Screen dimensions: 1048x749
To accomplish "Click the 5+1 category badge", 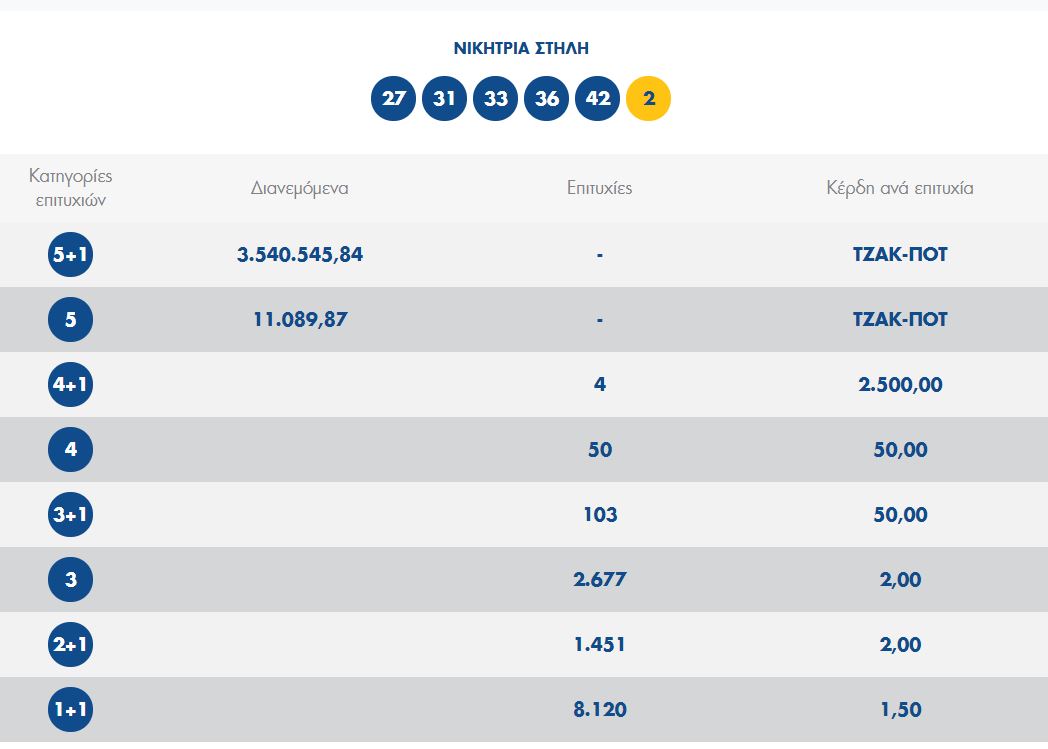I will [x=70, y=255].
